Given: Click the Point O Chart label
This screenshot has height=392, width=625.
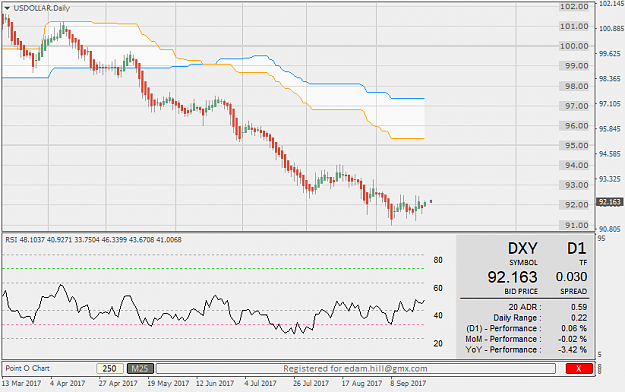Looking at the screenshot, I should click(x=28, y=368).
